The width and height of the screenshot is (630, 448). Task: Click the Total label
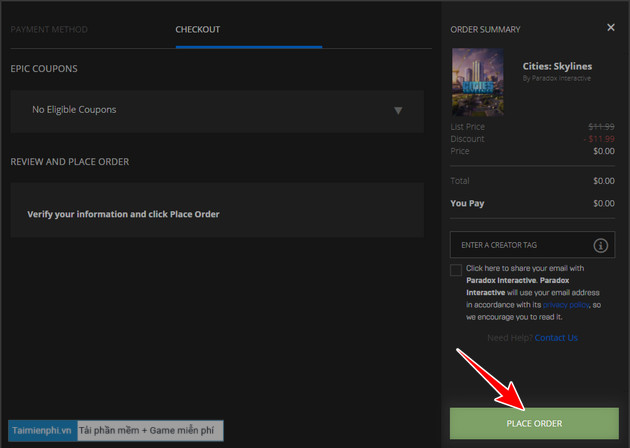[x=460, y=181]
